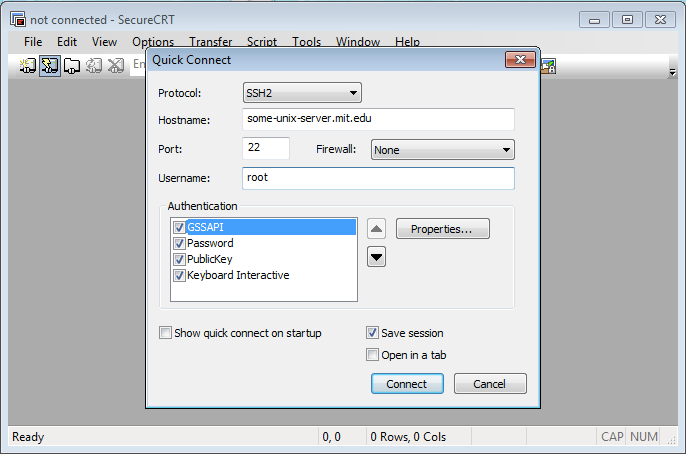The width and height of the screenshot is (686, 454).
Task: Click the toolbar icon right of the dialog
Action: click(x=548, y=66)
